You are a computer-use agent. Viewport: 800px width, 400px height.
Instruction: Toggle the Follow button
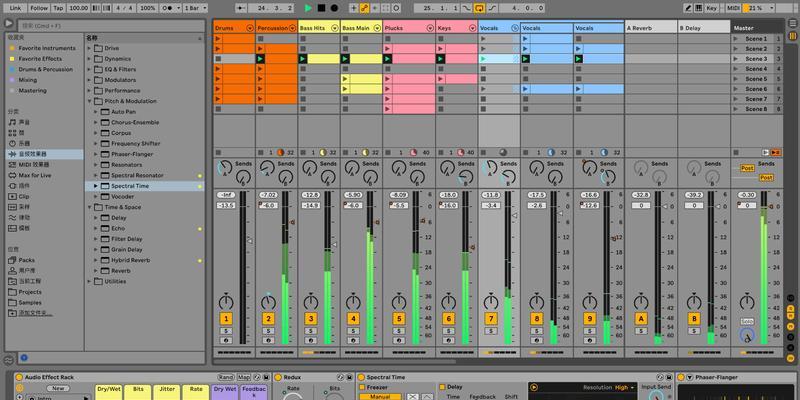tap(39, 8)
